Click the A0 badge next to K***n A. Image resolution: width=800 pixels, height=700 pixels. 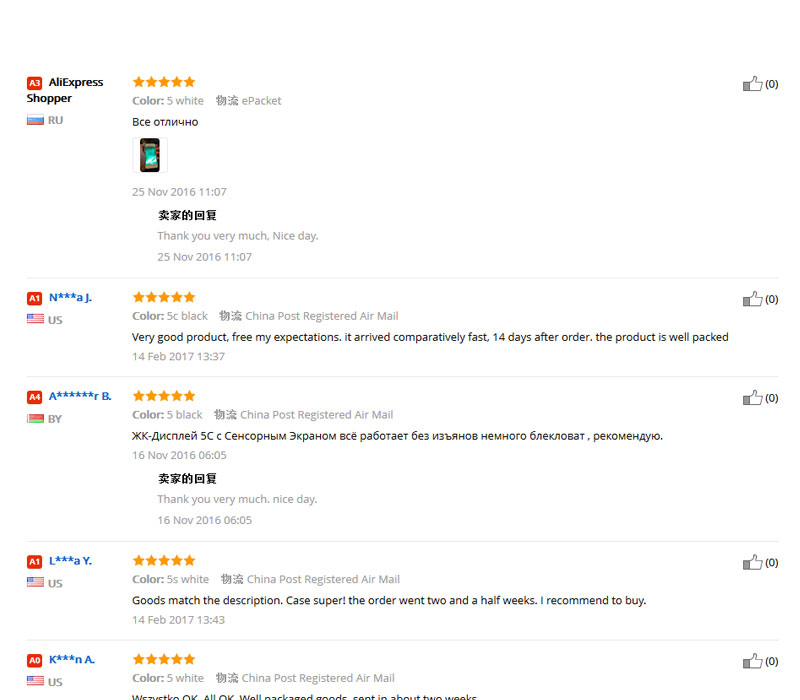34,660
